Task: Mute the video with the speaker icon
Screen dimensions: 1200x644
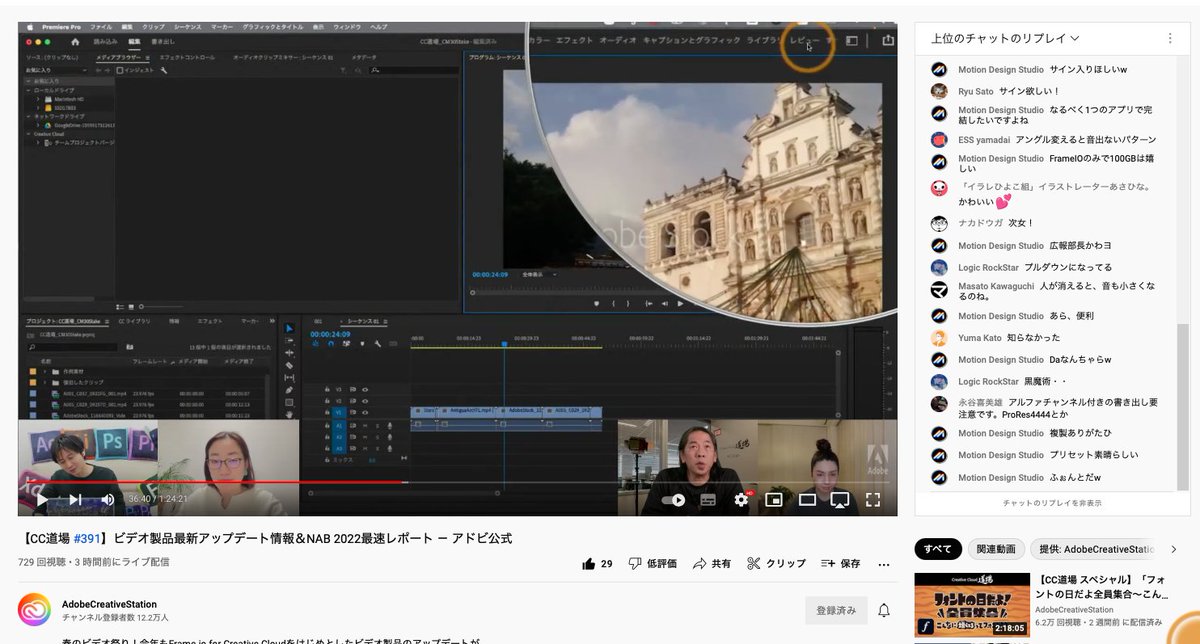Action: click(x=107, y=499)
